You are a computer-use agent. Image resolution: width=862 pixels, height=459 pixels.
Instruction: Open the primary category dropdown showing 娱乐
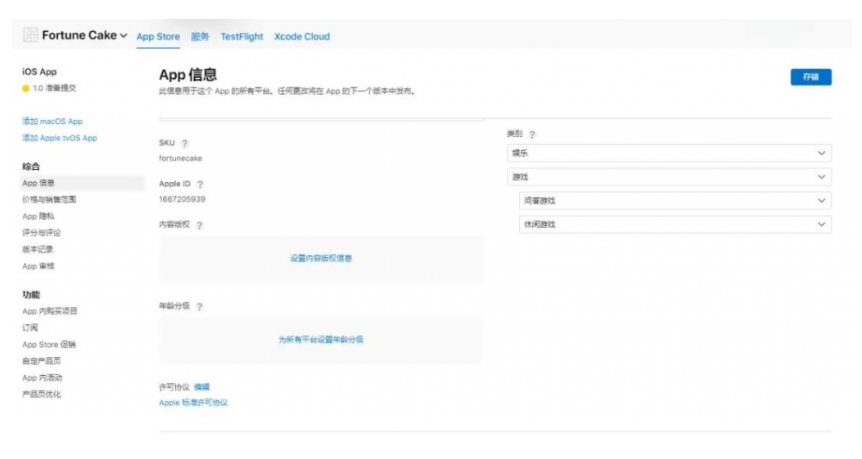(x=669, y=153)
